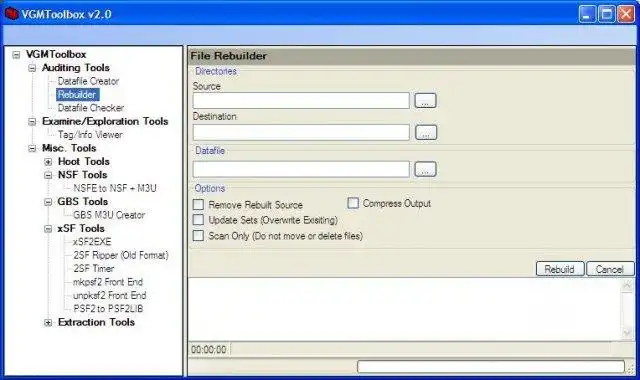Click the Rebuild button

(x=560, y=269)
